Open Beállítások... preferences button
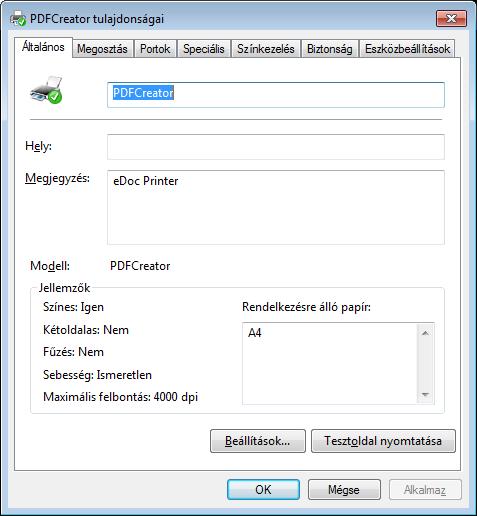 258,441
